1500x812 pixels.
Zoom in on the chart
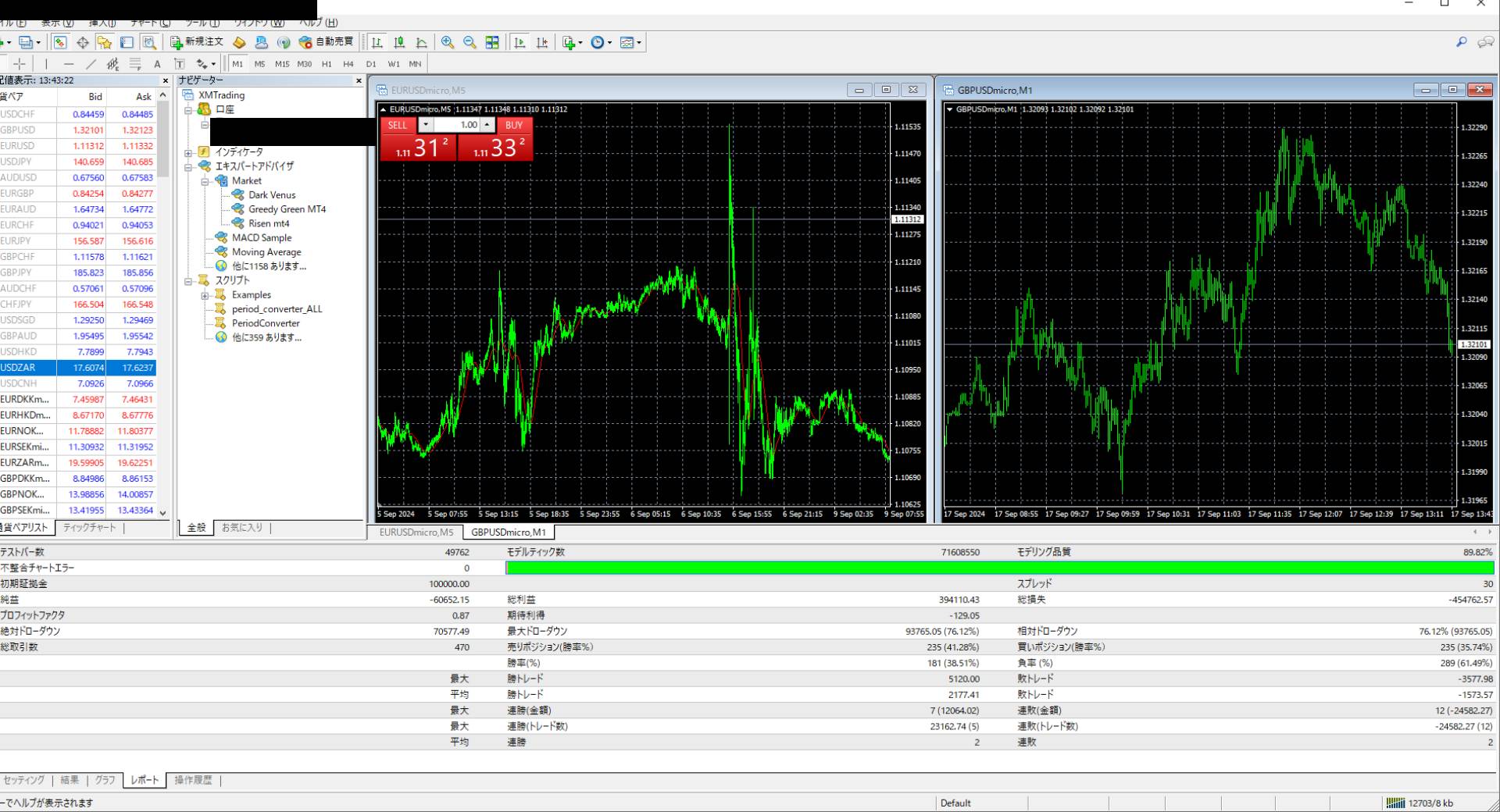click(x=448, y=42)
